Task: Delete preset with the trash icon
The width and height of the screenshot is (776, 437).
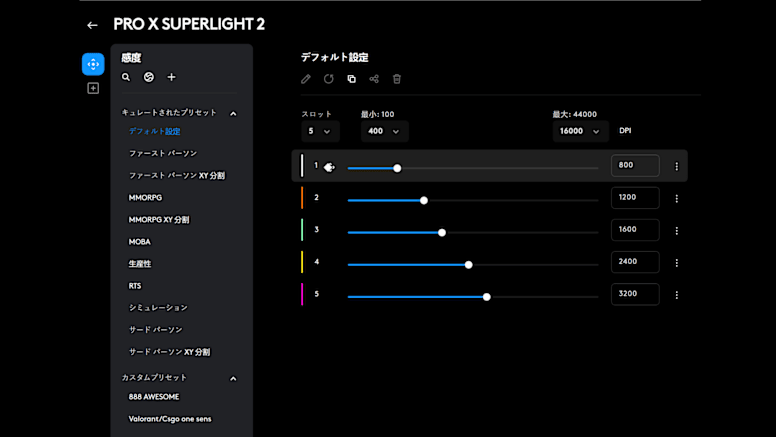Action: pos(397,79)
